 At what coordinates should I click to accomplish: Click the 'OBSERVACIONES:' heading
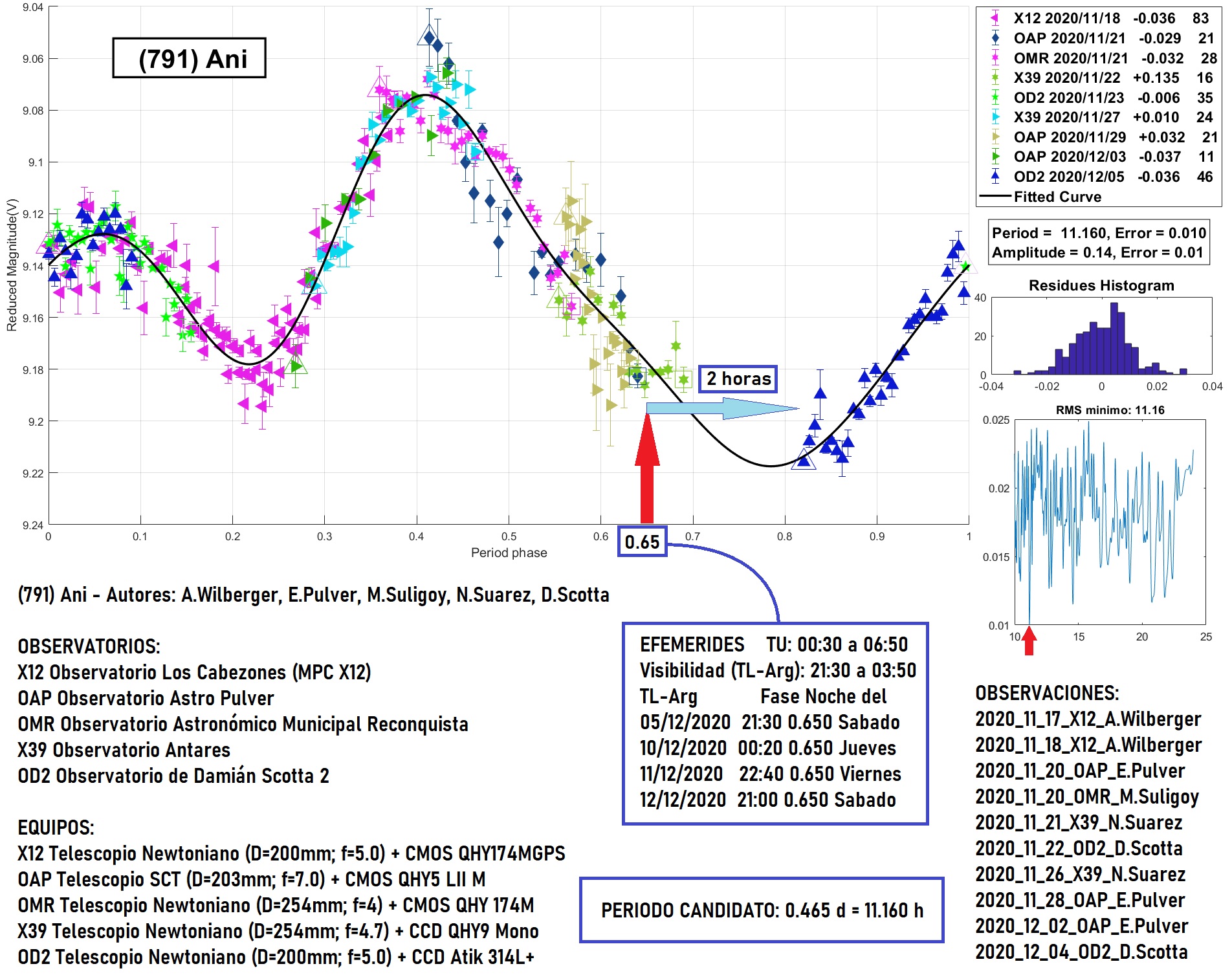click(1047, 693)
